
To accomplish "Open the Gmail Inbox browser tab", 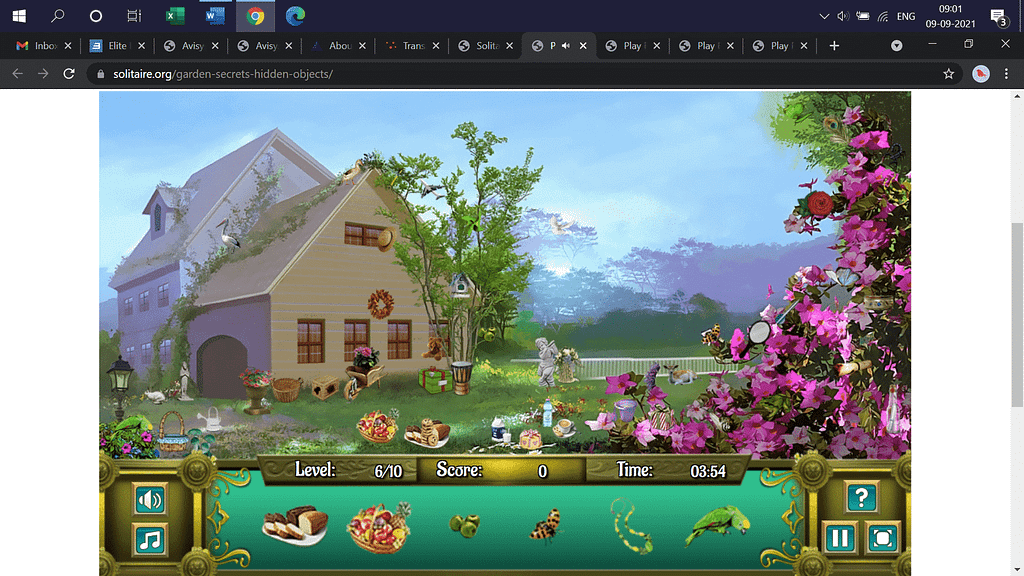I will [x=38, y=46].
